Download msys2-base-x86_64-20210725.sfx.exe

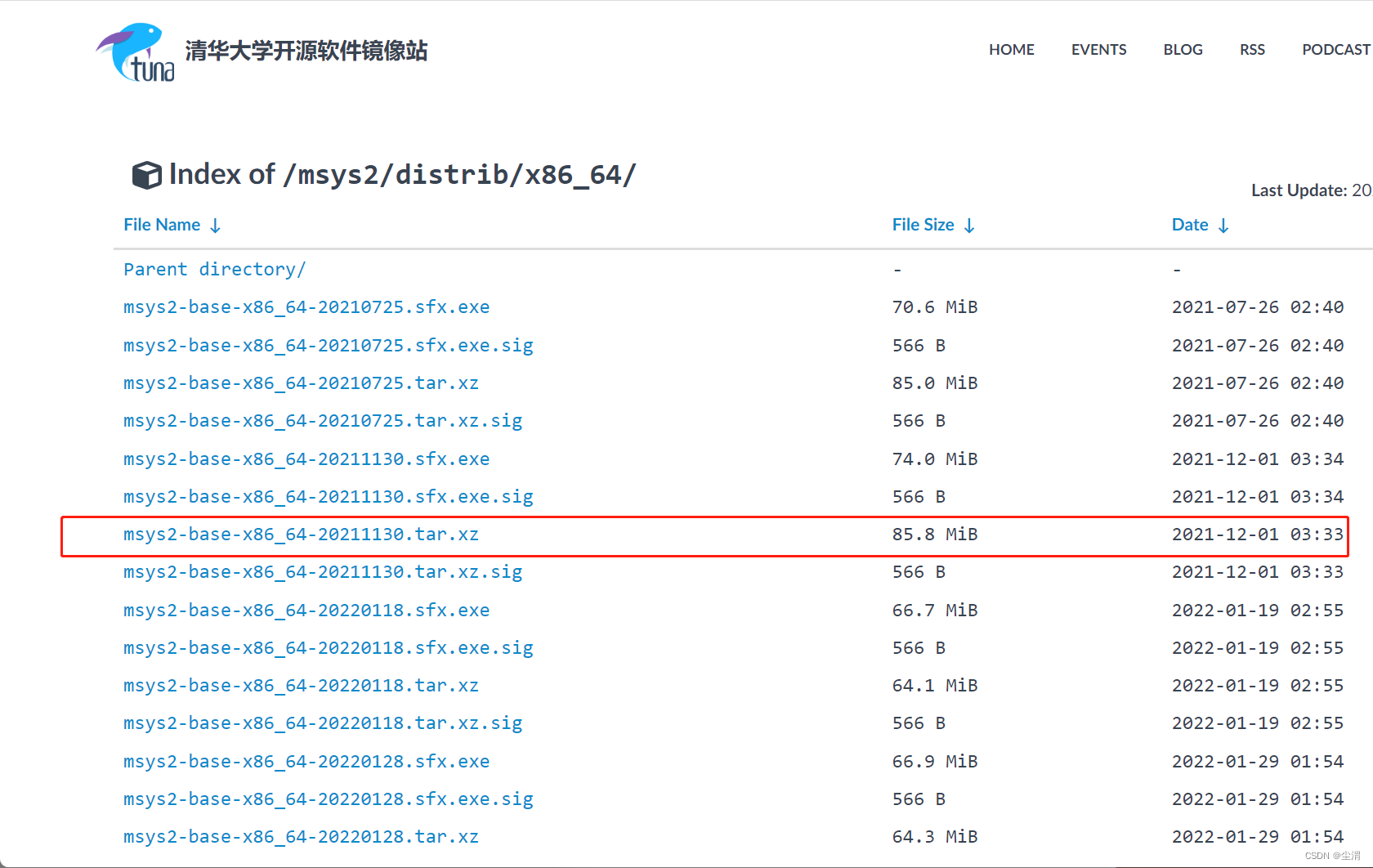306,307
